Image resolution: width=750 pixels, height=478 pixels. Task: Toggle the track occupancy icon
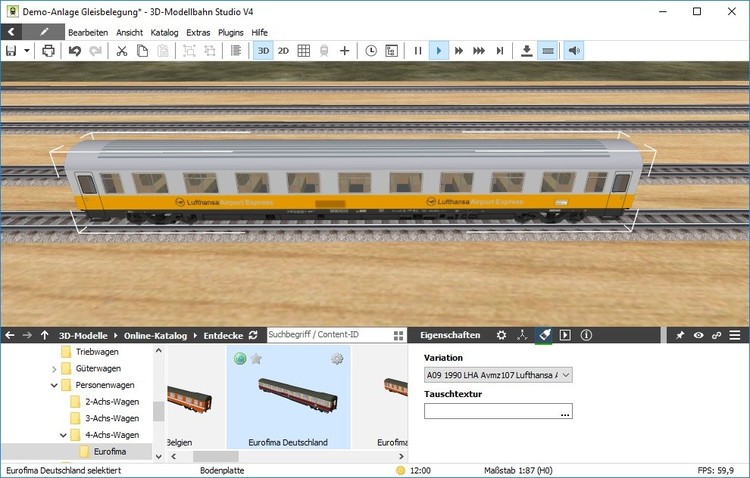tap(548, 51)
